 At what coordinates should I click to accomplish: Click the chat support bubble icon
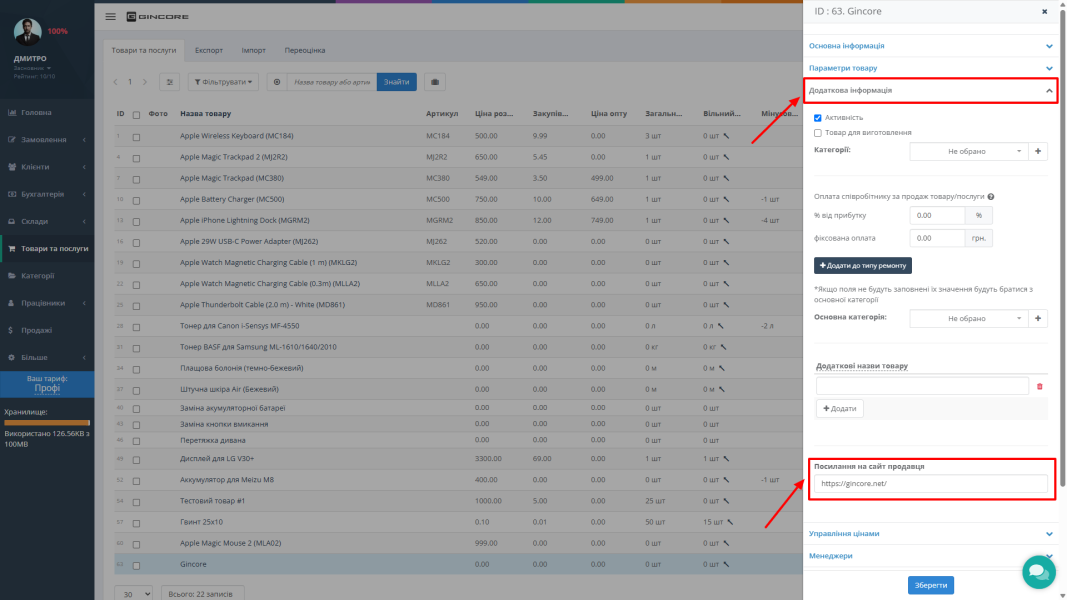[1039, 571]
